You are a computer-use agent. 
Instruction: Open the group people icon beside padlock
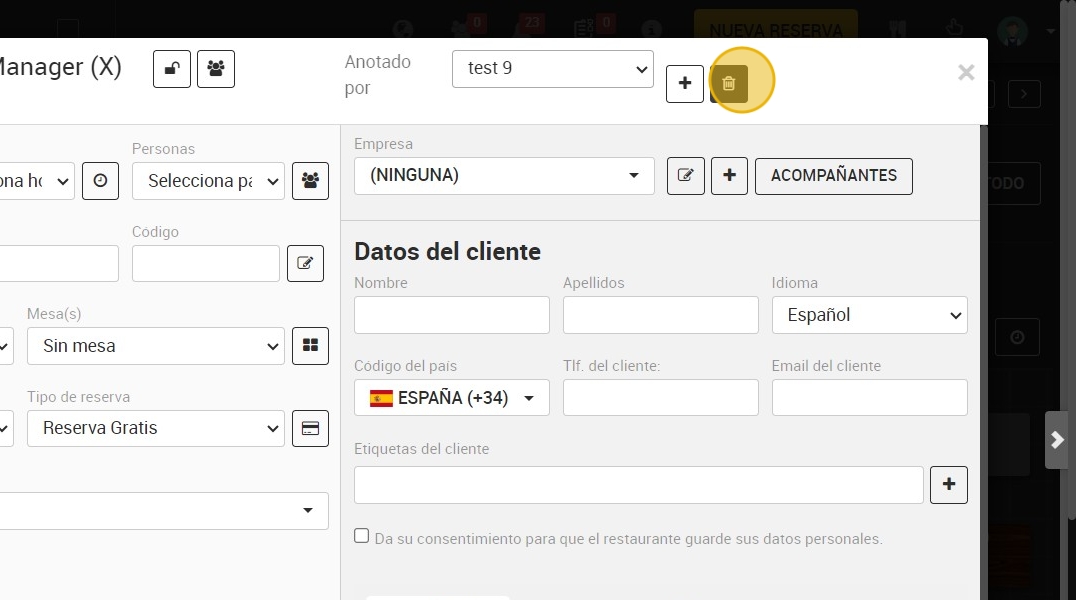pyautogui.click(x=216, y=69)
